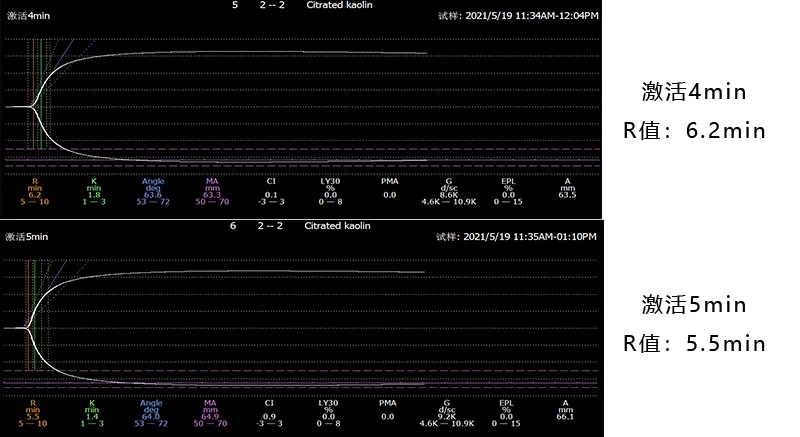The height and width of the screenshot is (437, 800).
Task: Click the 激活4min label inside the top chart
Action: [x=28, y=16]
